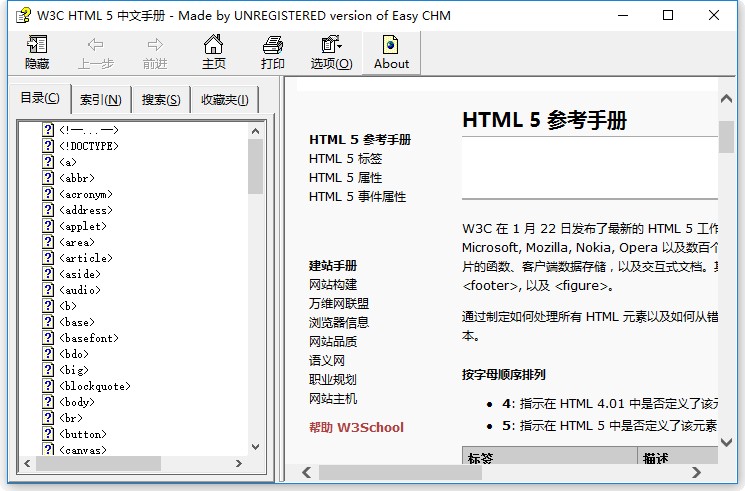Switch to the 目录(C) contents tab
745x491 pixels.
click(x=40, y=98)
